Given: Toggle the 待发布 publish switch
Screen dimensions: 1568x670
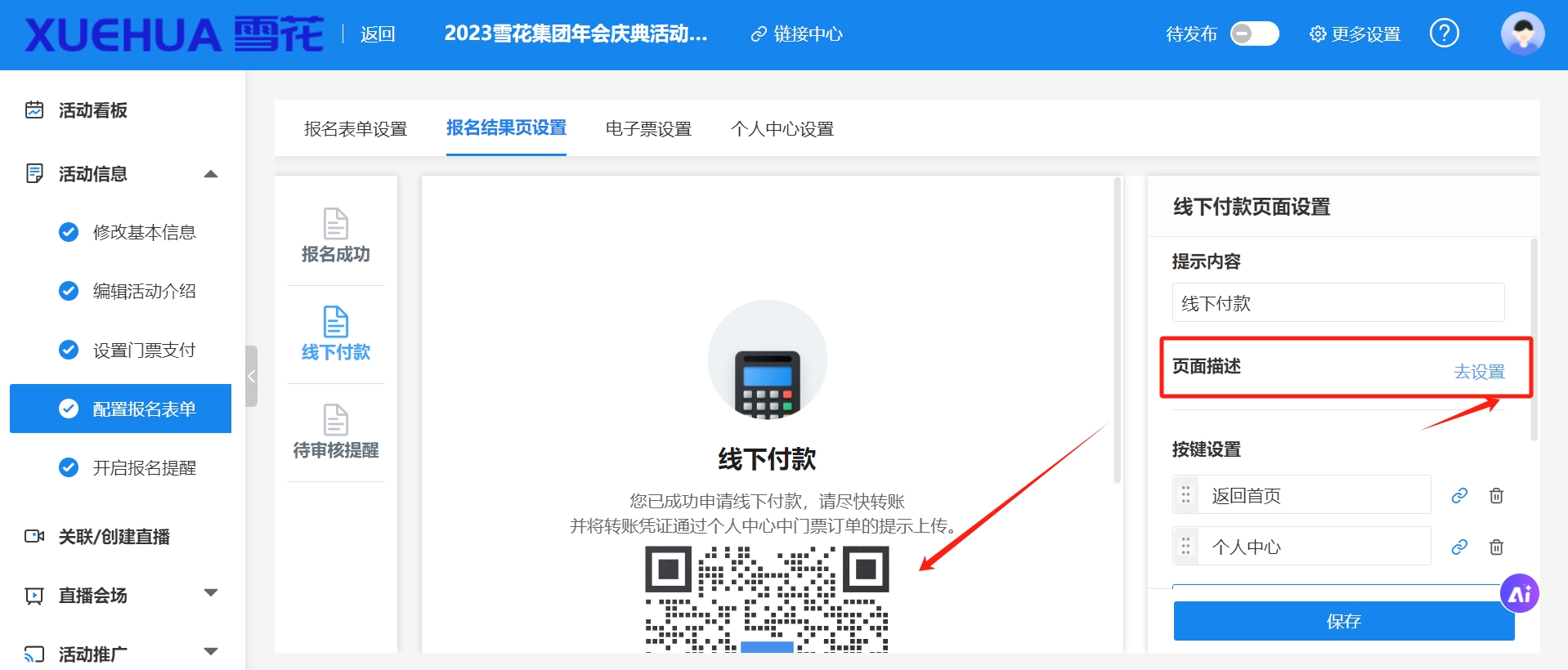Looking at the screenshot, I should pyautogui.click(x=1254, y=33).
